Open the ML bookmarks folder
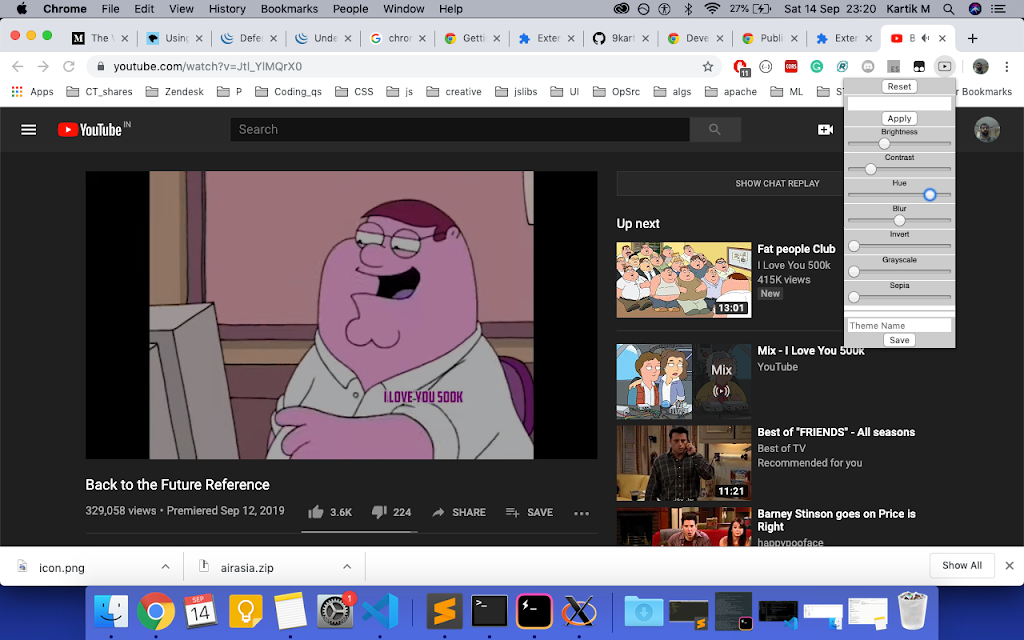 [787, 91]
